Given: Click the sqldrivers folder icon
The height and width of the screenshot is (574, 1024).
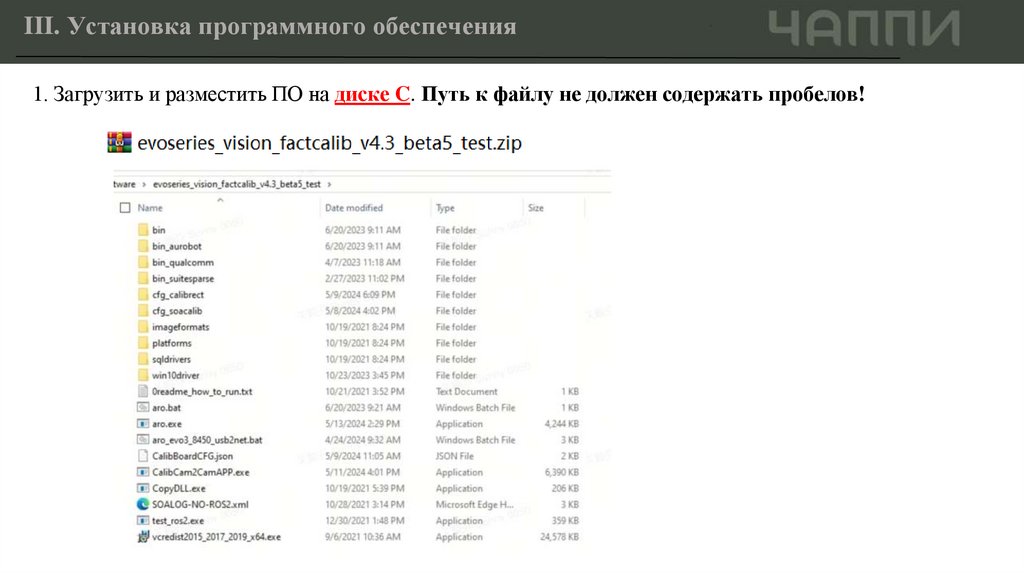Looking at the screenshot, I should tap(143, 359).
